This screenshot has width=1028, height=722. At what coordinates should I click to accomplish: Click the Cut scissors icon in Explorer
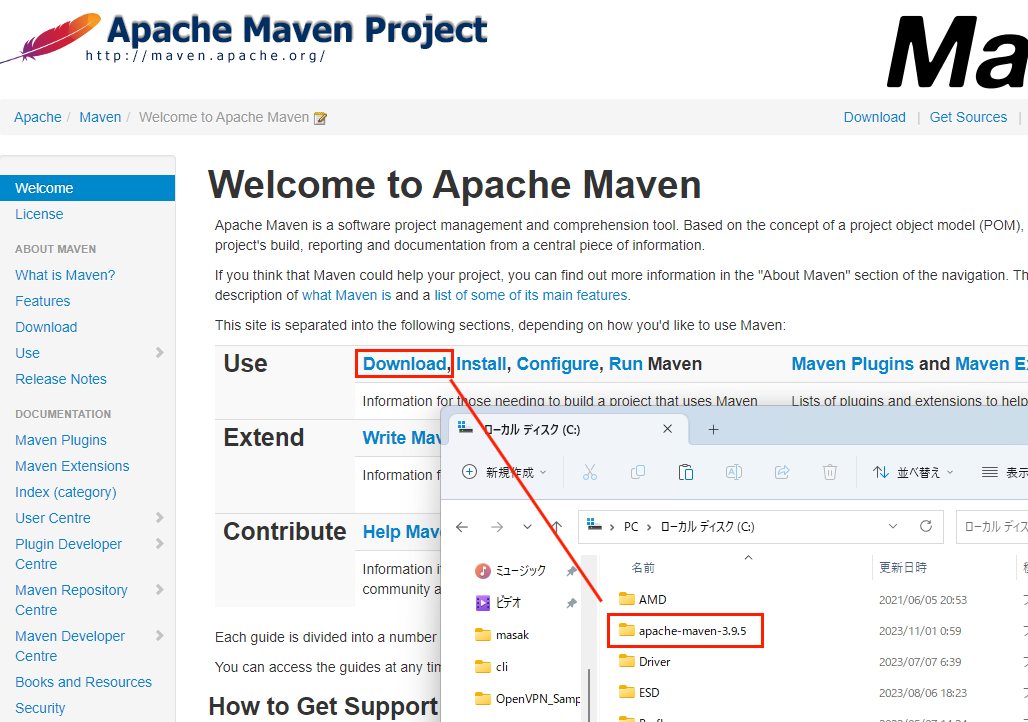coord(589,472)
